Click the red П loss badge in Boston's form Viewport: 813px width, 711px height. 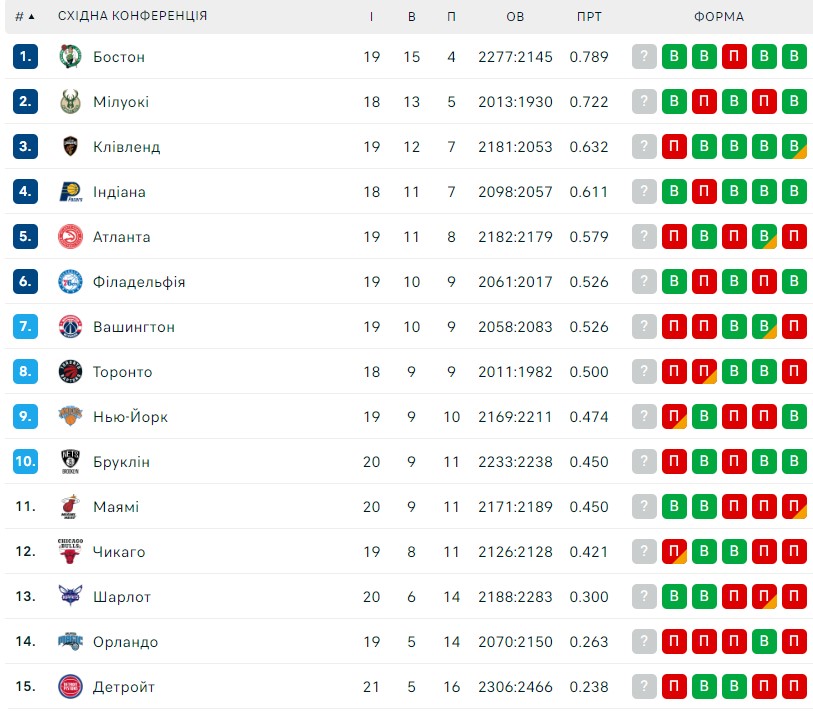click(734, 57)
